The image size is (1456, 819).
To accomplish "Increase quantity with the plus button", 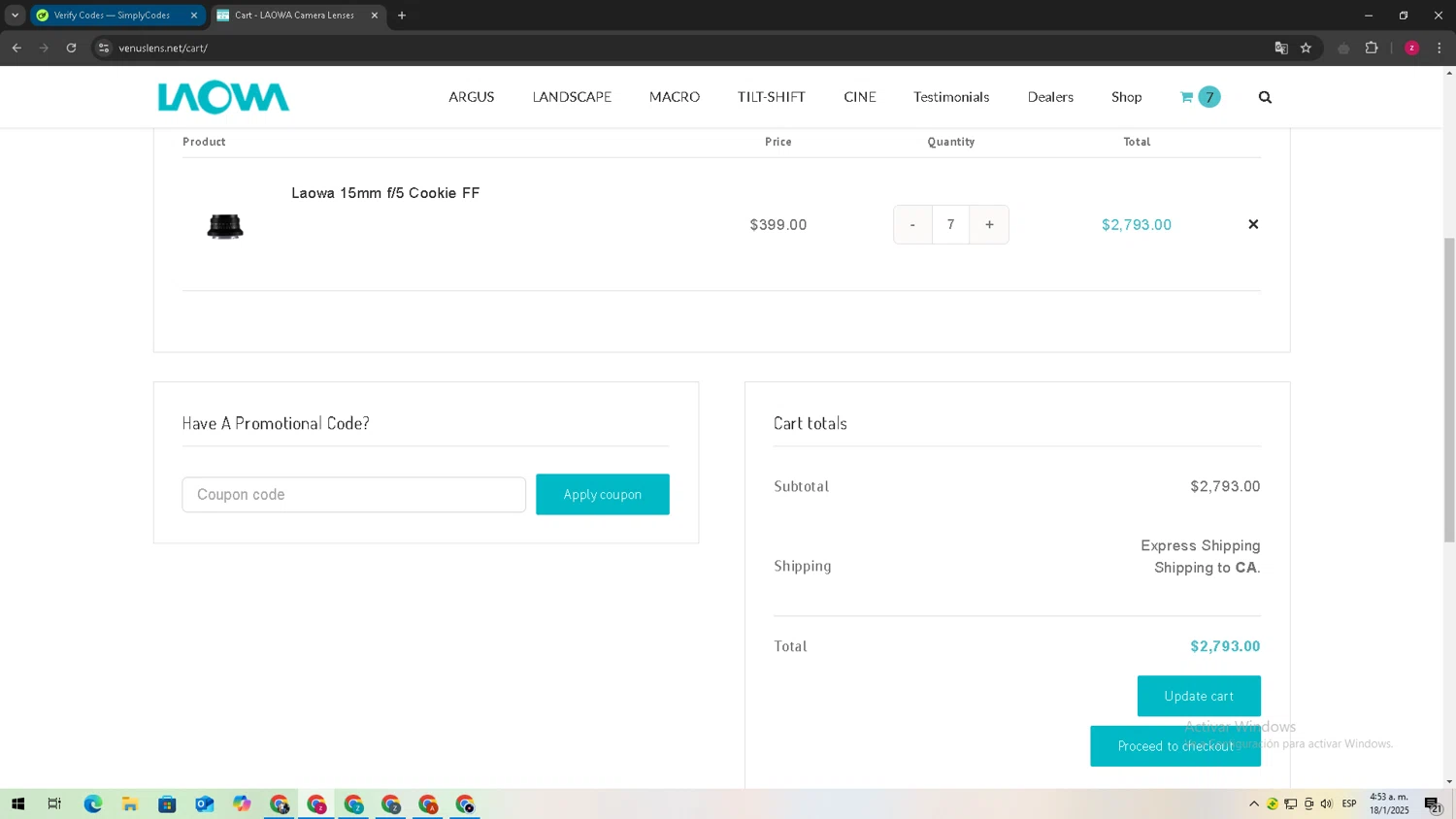I will coord(989,224).
